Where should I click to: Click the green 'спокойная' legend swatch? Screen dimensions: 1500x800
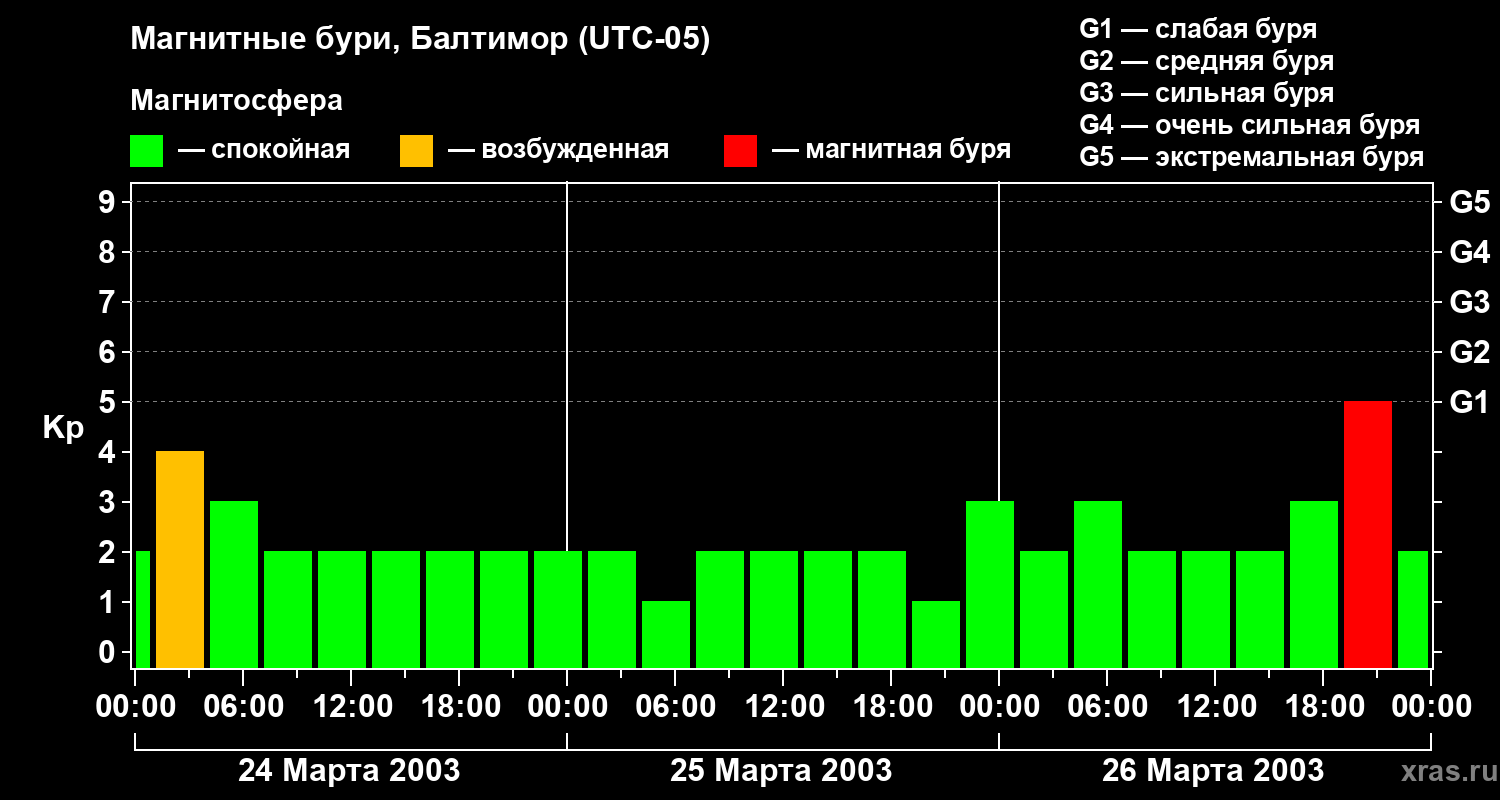(146, 151)
